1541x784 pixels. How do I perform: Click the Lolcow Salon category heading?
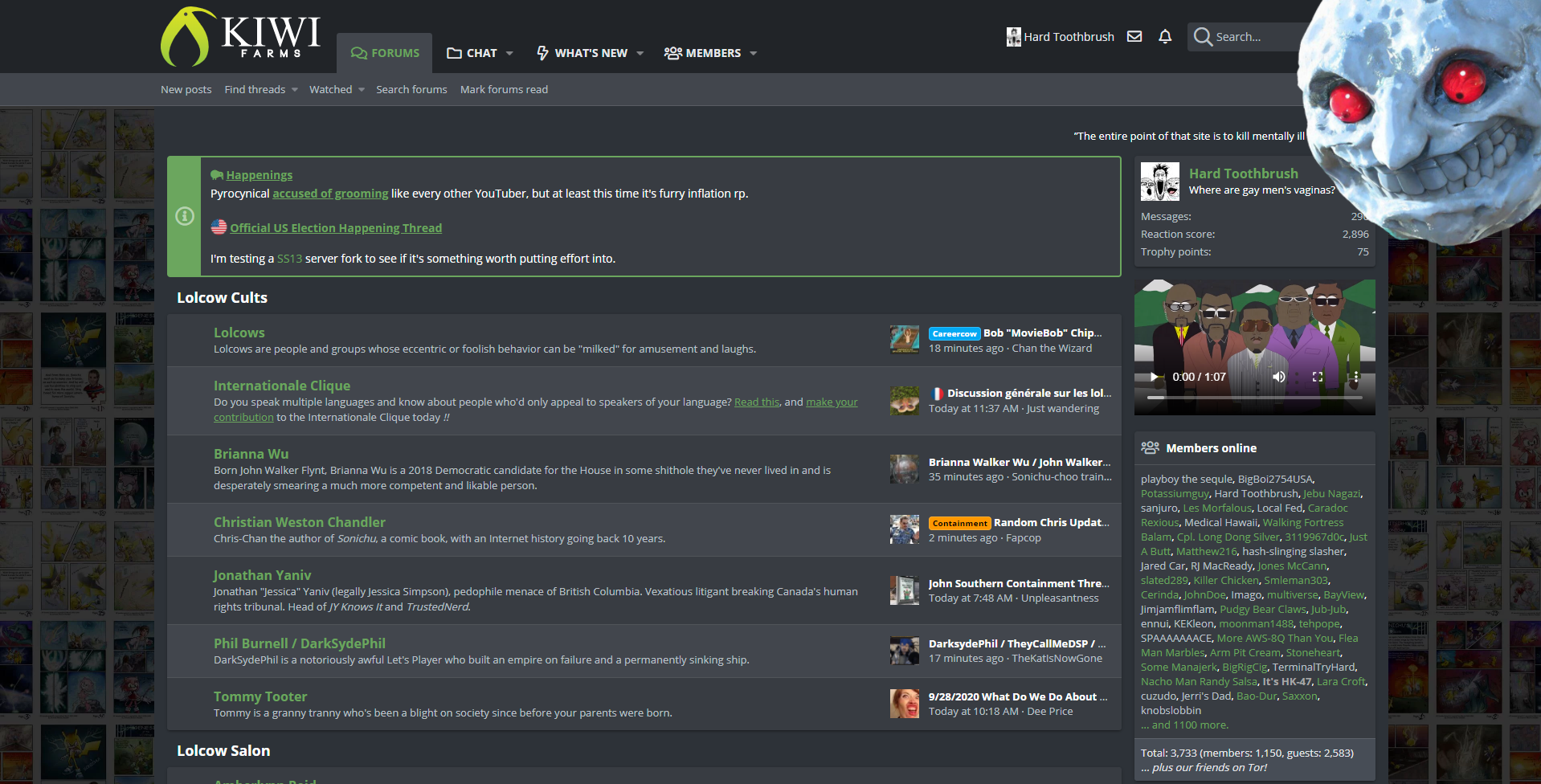[223, 750]
